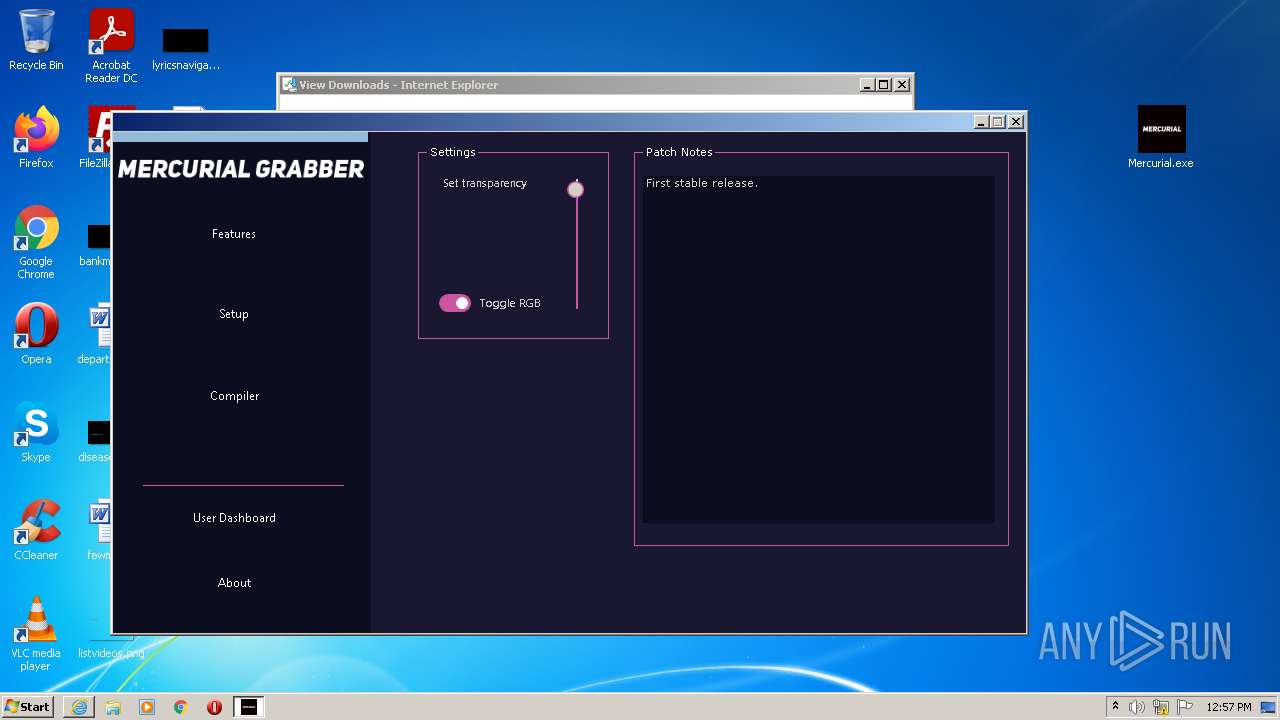Open the volume speaker tray icon
Viewport: 1280px width, 720px height.
[x=1137, y=707]
